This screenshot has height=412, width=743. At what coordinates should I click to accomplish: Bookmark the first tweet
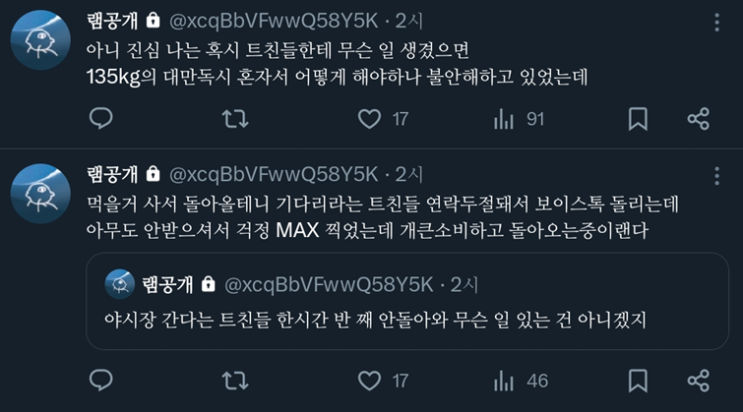pos(638,119)
